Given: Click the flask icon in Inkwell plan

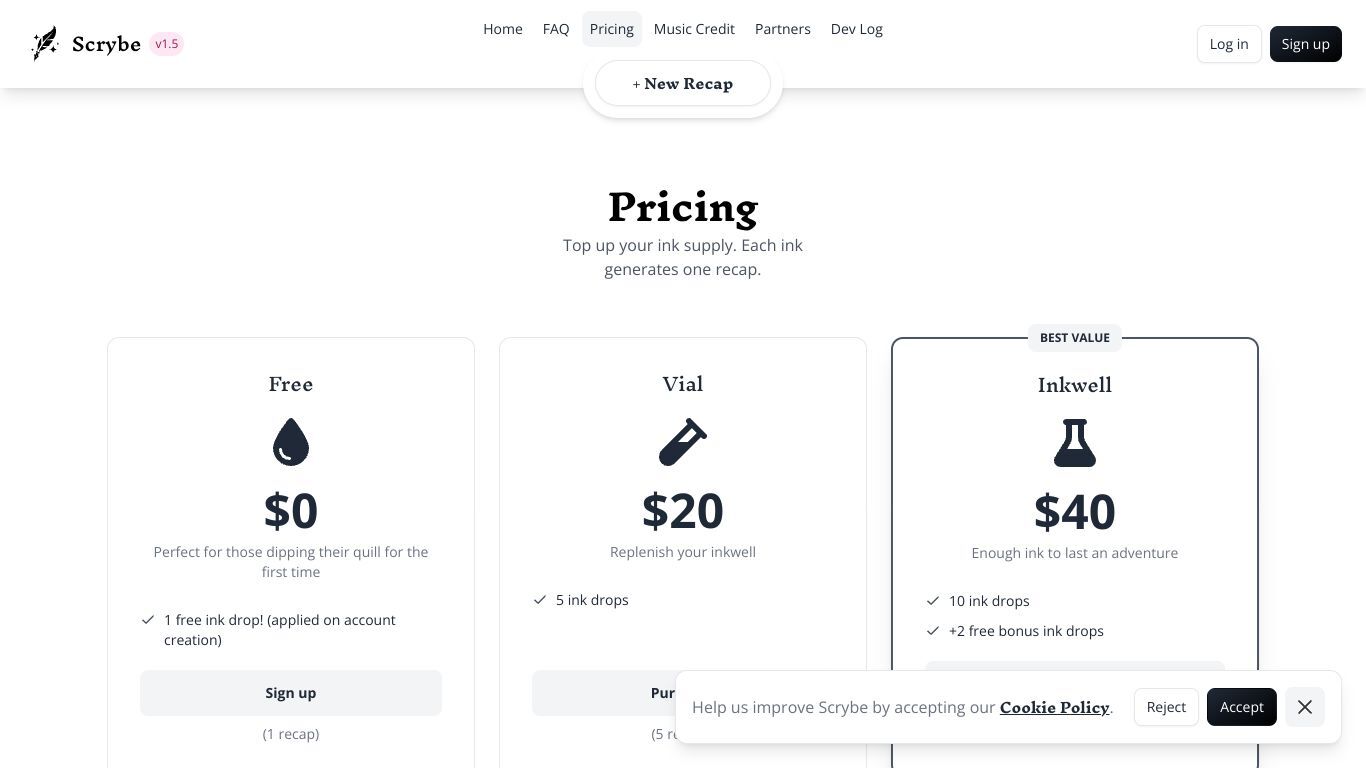Looking at the screenshot, I should [x=1075, y=443].
